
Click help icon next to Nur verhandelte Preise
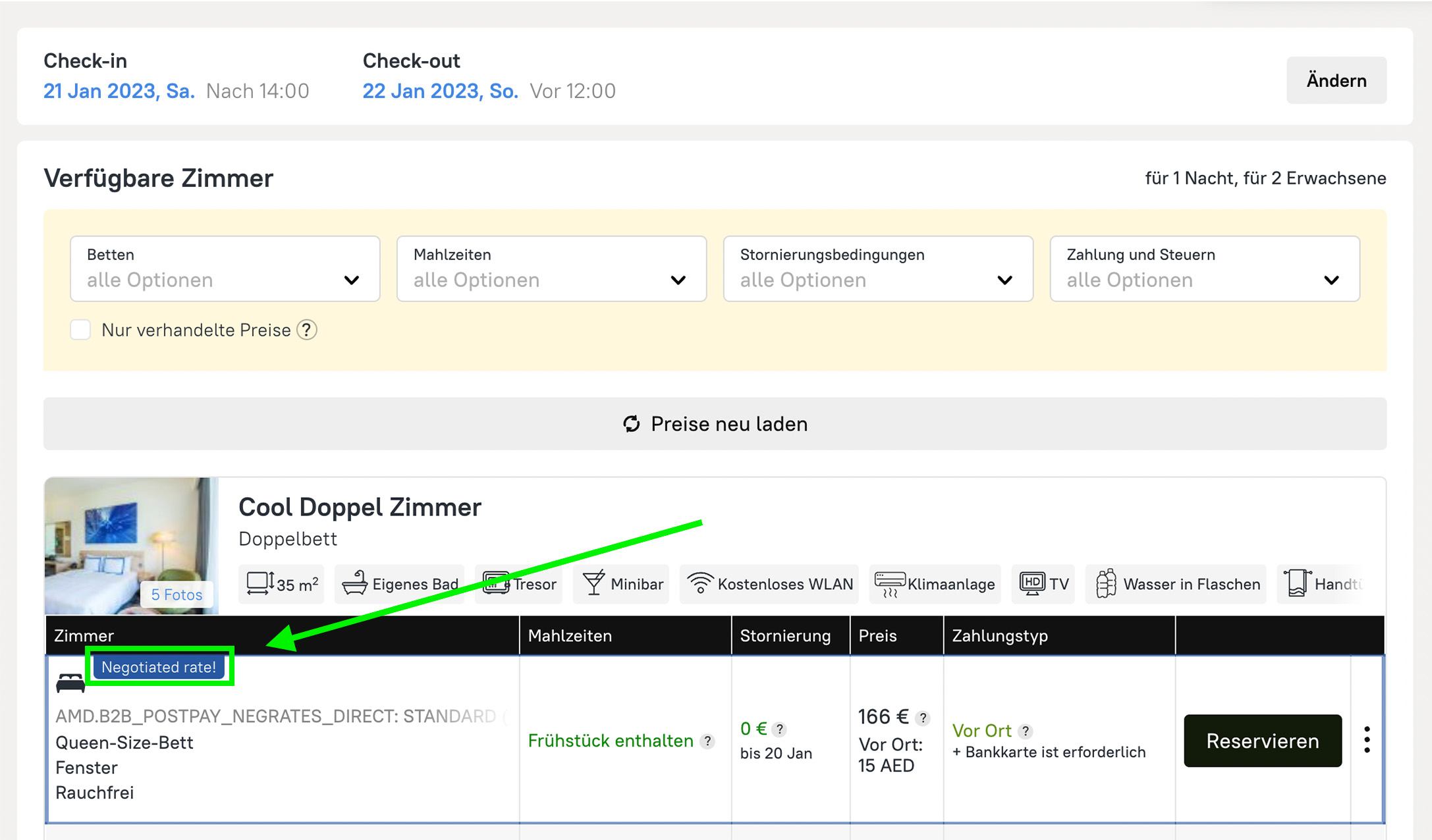[x=306, y=330]
